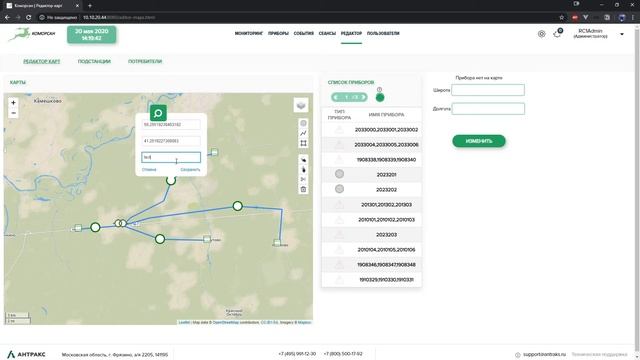The width and height of the screenshot is (640, 360).
Task: Switch to Редактор карт tab
Action: click(42, 61)
